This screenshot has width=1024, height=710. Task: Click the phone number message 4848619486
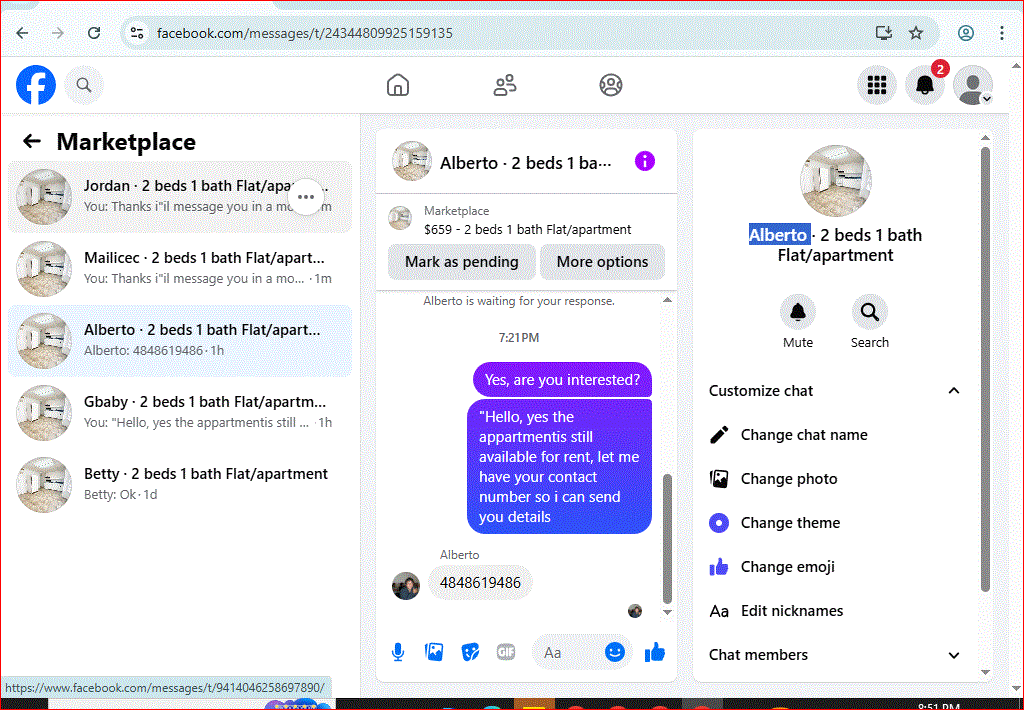coord(480,582)
